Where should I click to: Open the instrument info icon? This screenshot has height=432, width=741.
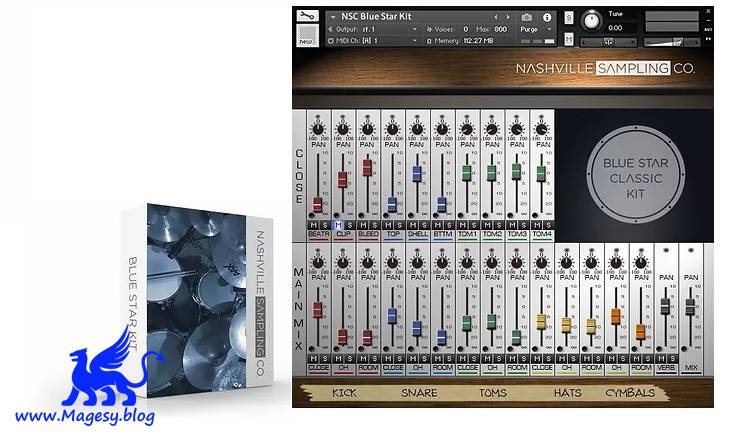(547, 17)
